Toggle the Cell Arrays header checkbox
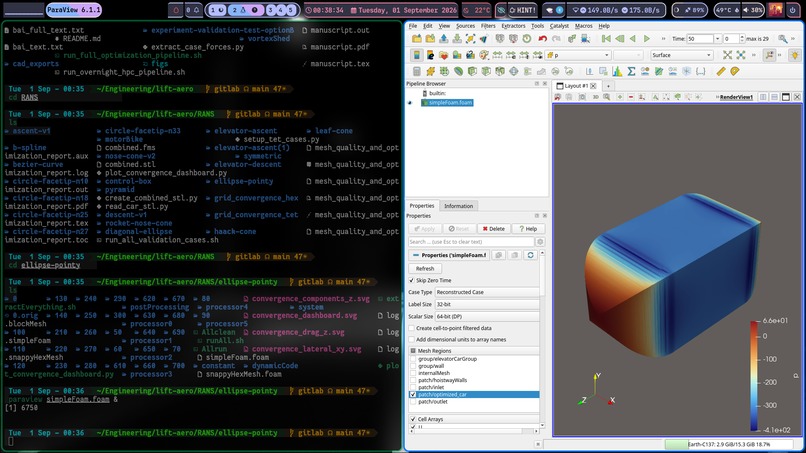 pos(413,419)
